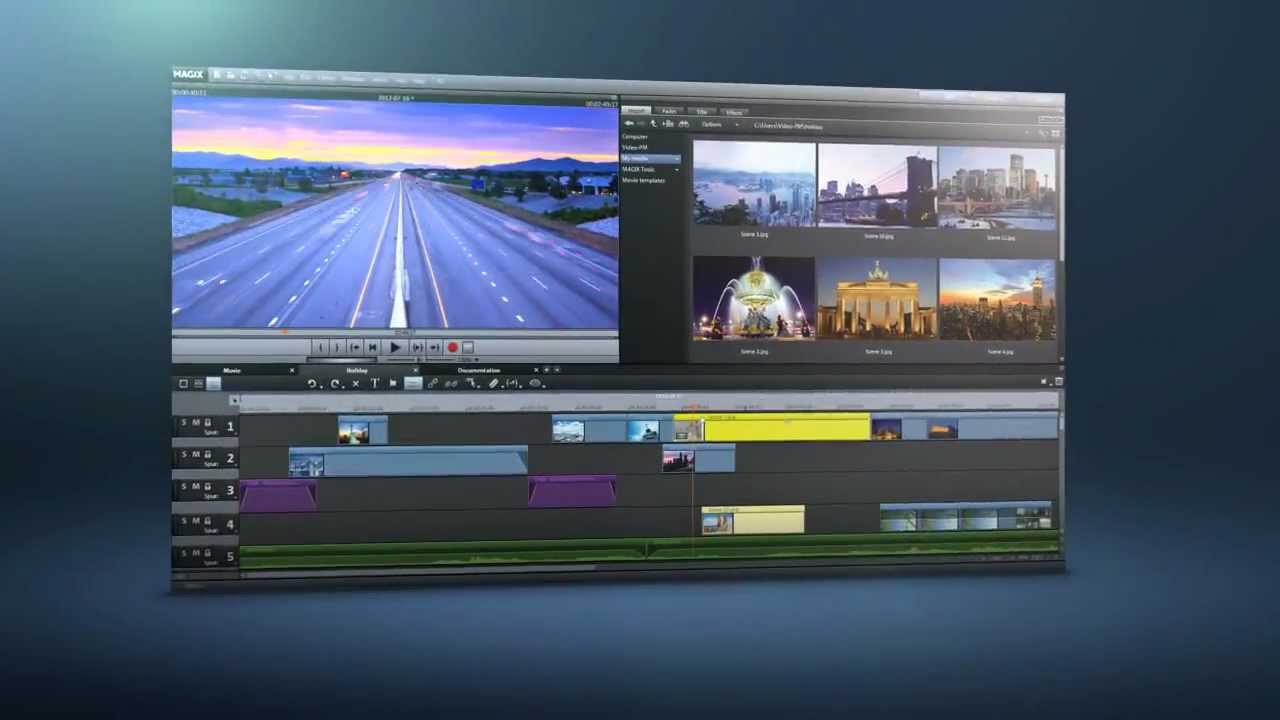
Task: Open the Holiday project tab
Action: [357, 370]
